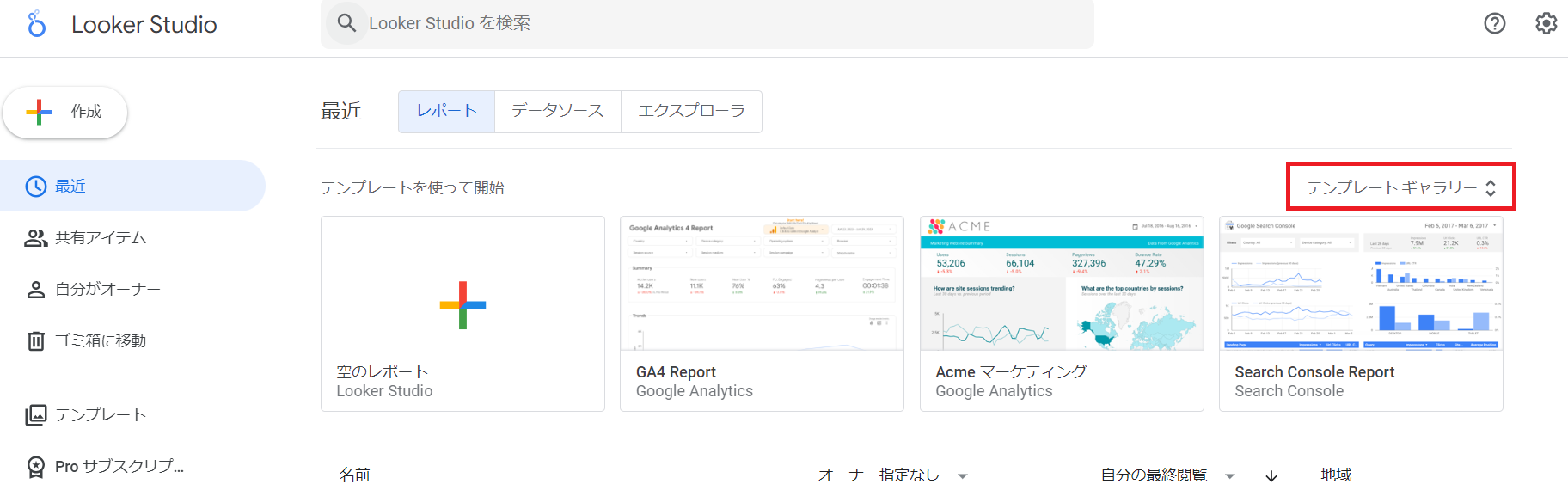Click the colorful plus in 作成 button
Screen dimensions: 1568x484
40,112
